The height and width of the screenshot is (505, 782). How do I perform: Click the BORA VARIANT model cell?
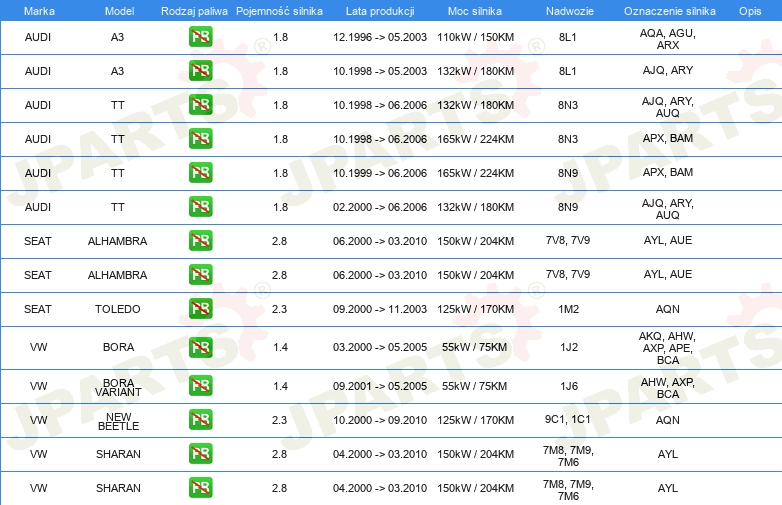[118, 387]
